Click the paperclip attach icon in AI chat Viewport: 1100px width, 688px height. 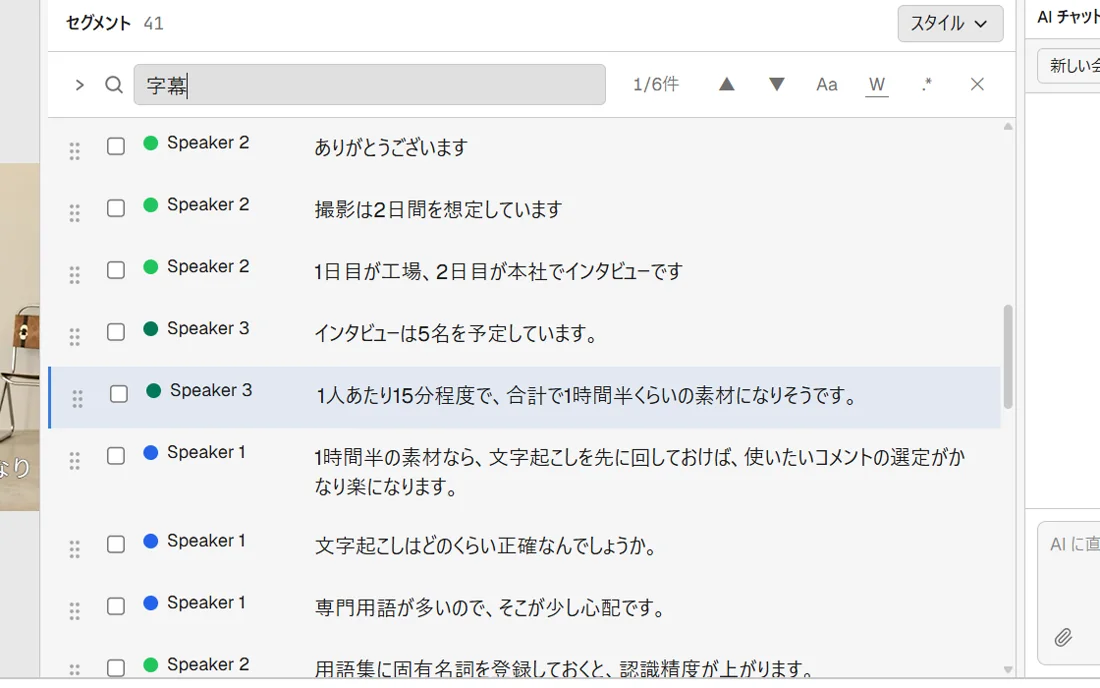pyautogui.click(x=1064, y=637)
